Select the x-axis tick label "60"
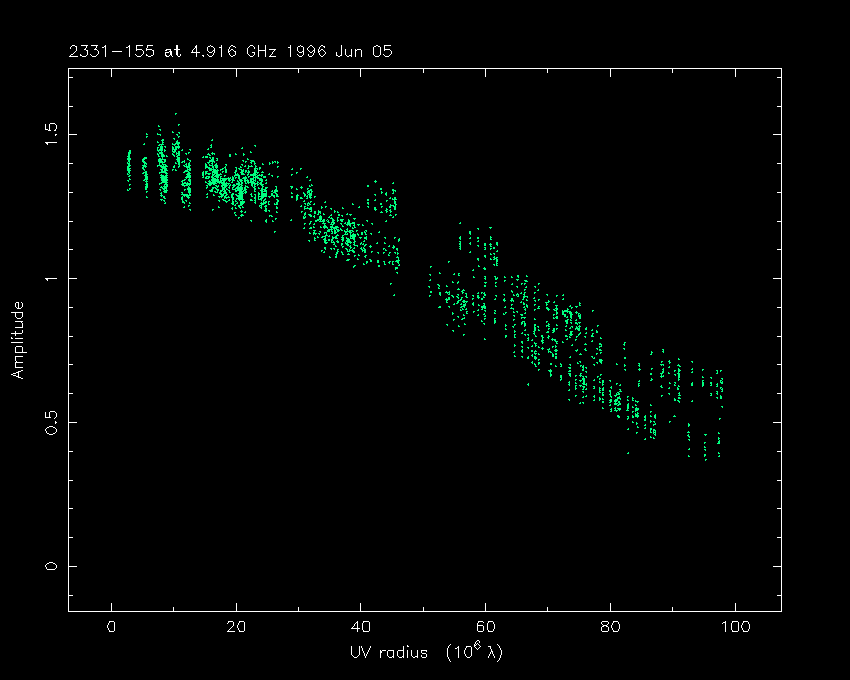The image size is (850, 680). (485, 628)
